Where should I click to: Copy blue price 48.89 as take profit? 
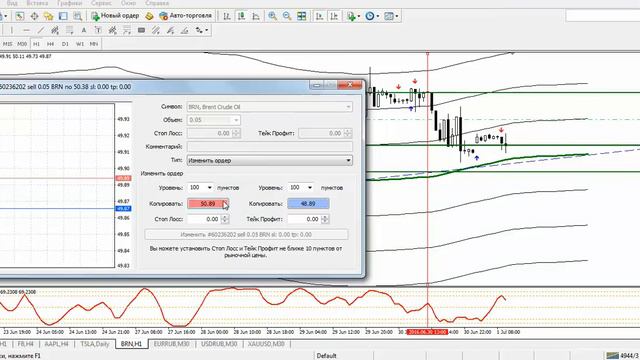(x=308, y=203)
